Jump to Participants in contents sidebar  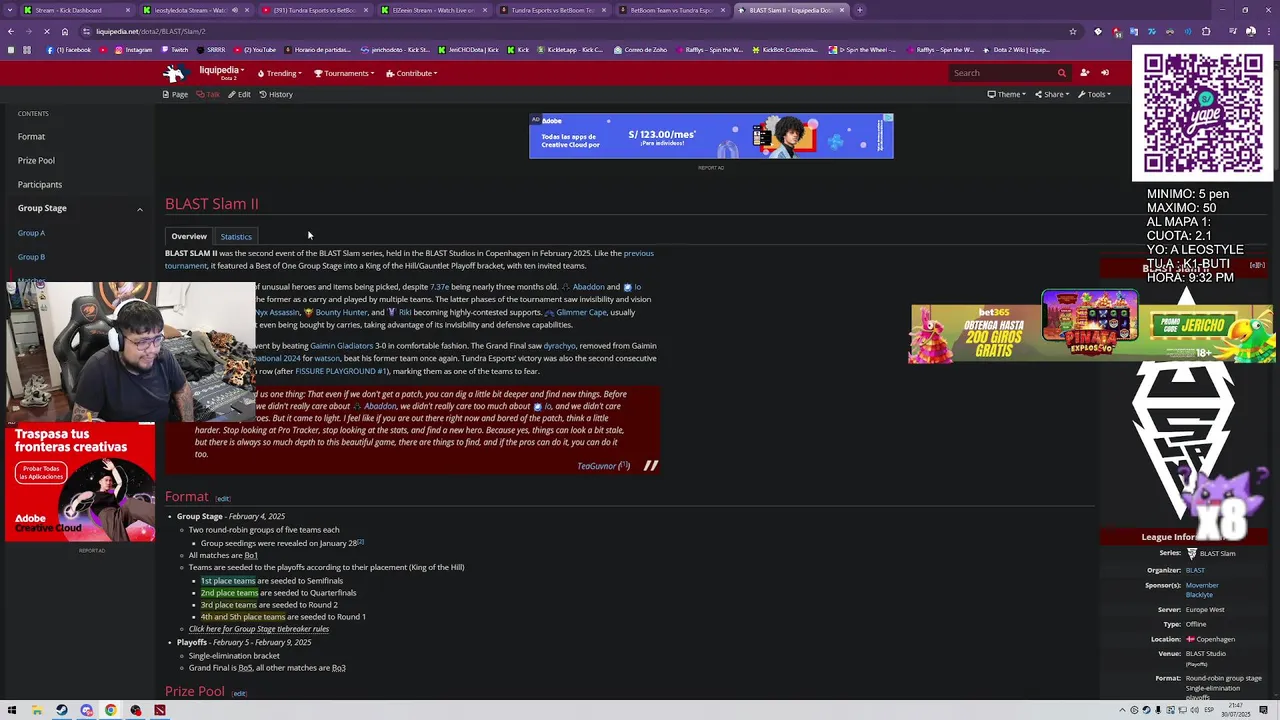click(x=40, y=185)
